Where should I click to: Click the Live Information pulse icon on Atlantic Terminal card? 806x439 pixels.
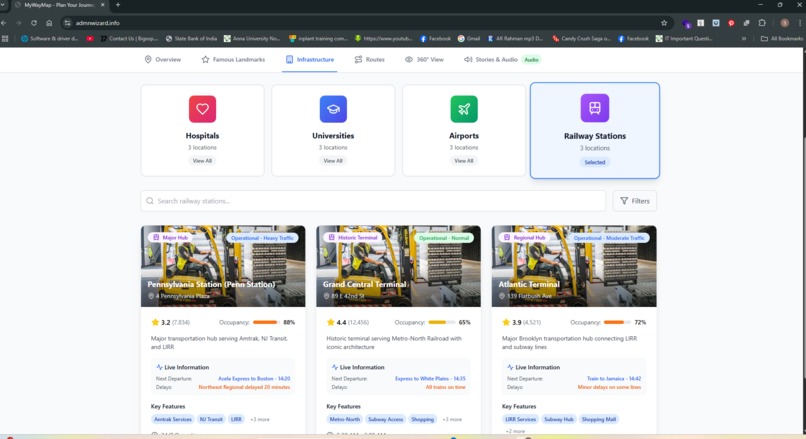click(510, 367)
